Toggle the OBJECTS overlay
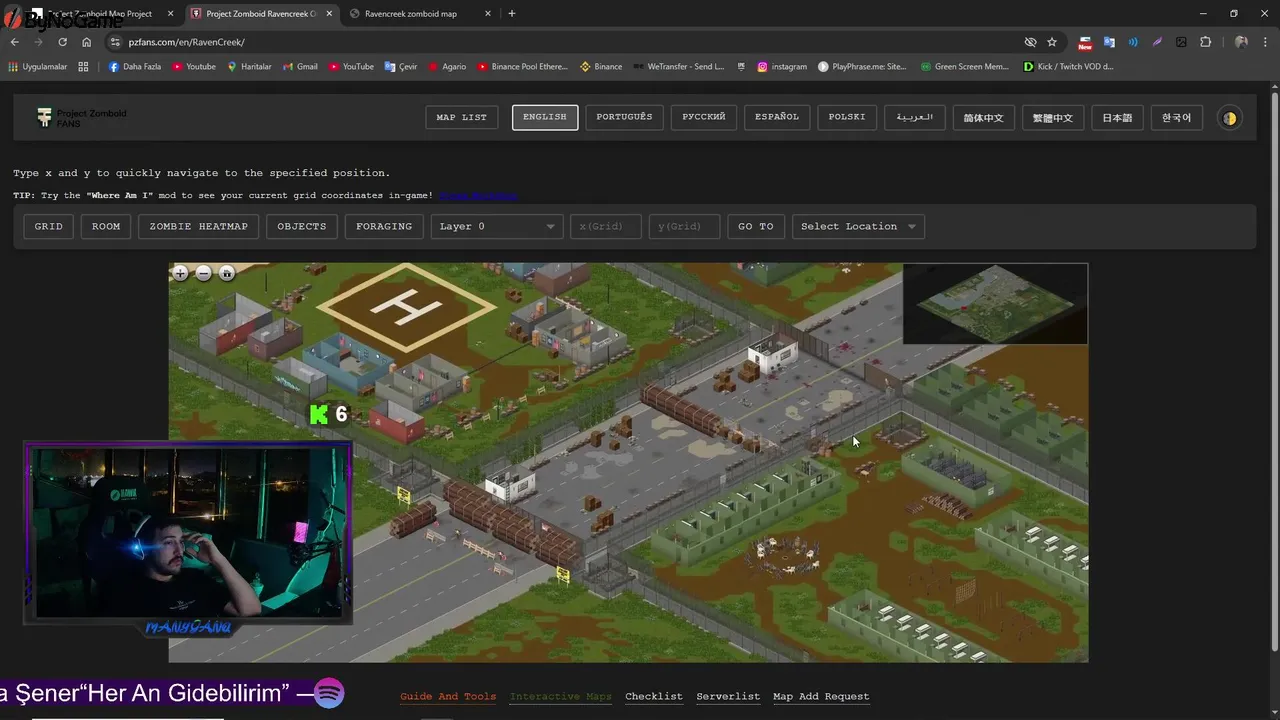Image resolution: width=1280 pixels, height=720 pixels. (x=302, y=227)
